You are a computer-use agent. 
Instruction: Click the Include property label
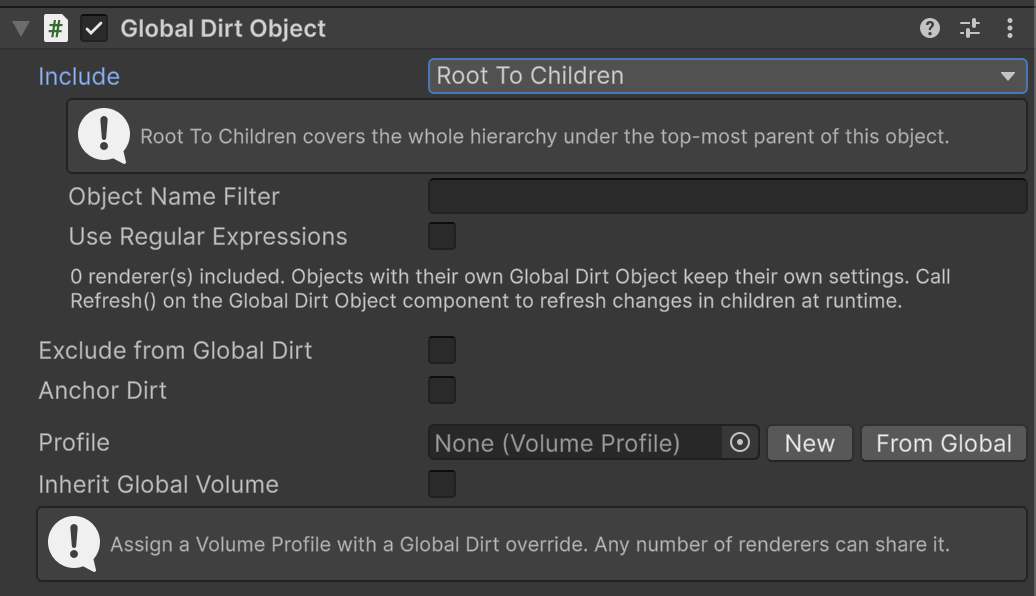pyautogui.click(x=79, y=77)
